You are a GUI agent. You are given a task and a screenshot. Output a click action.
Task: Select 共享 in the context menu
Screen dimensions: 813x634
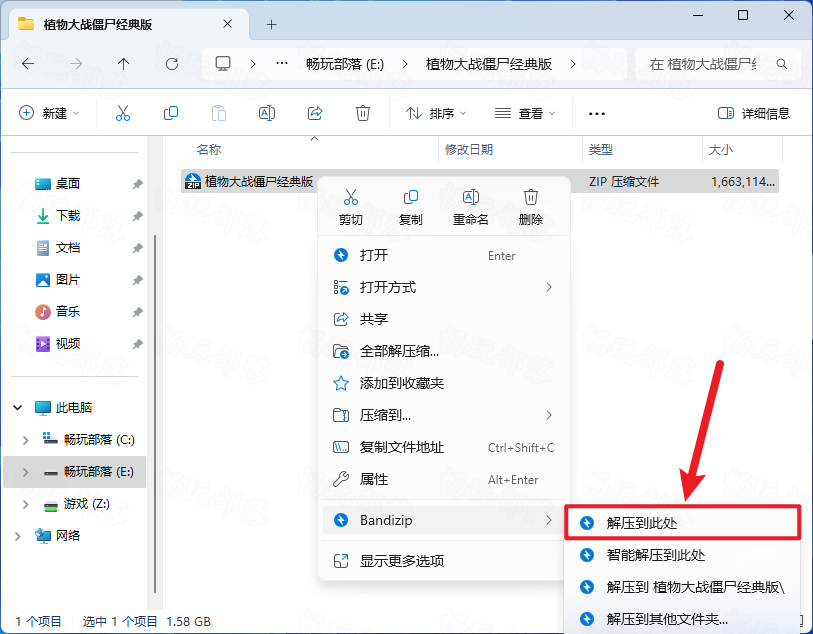443,319
